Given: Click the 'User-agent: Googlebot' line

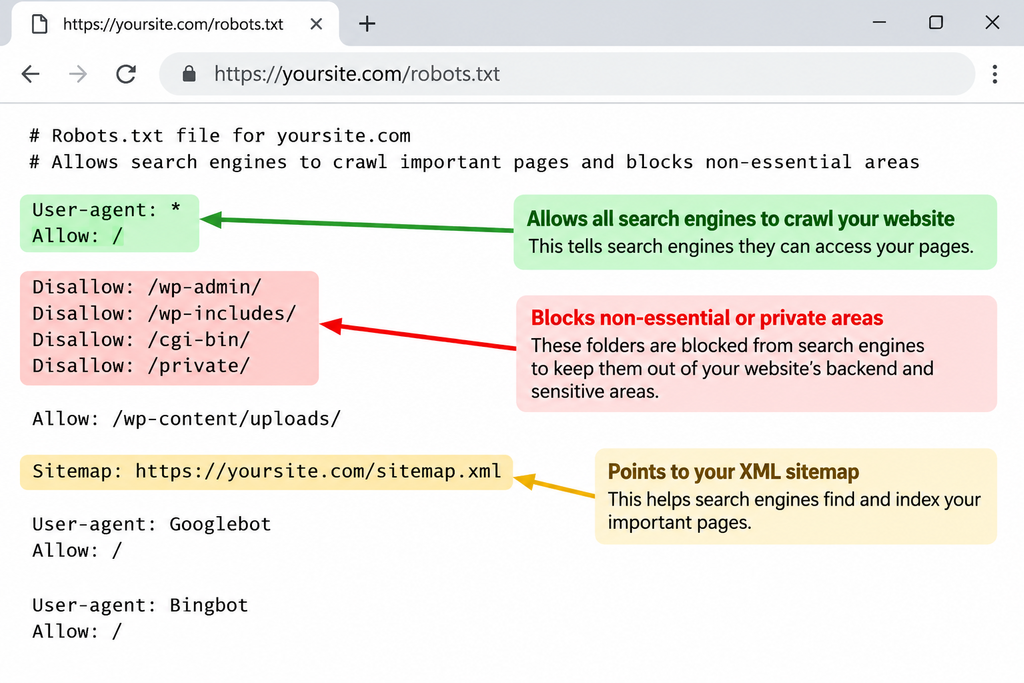Looking at the screenshot, I should (x=152, y=524).
